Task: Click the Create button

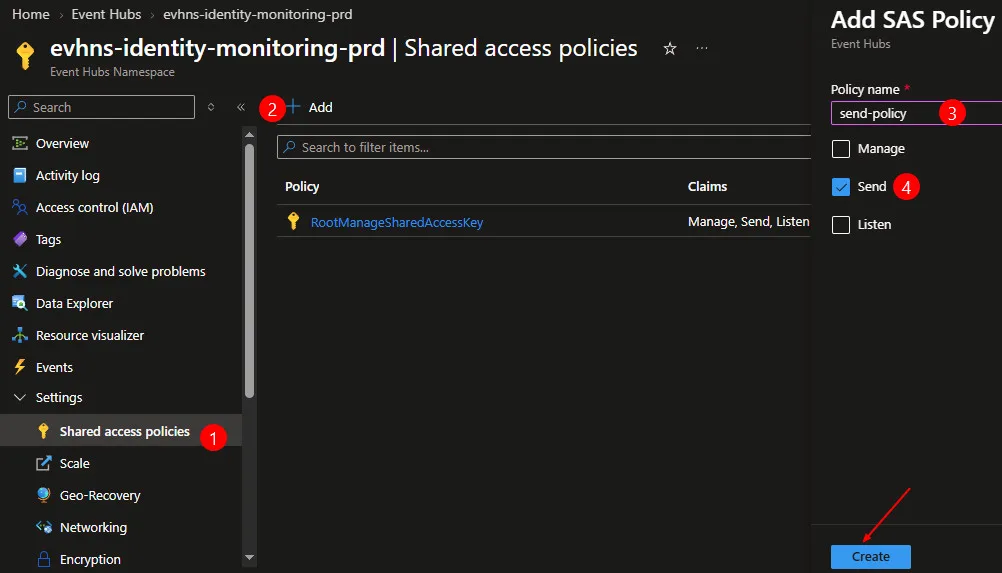Action: click(870, 556)
